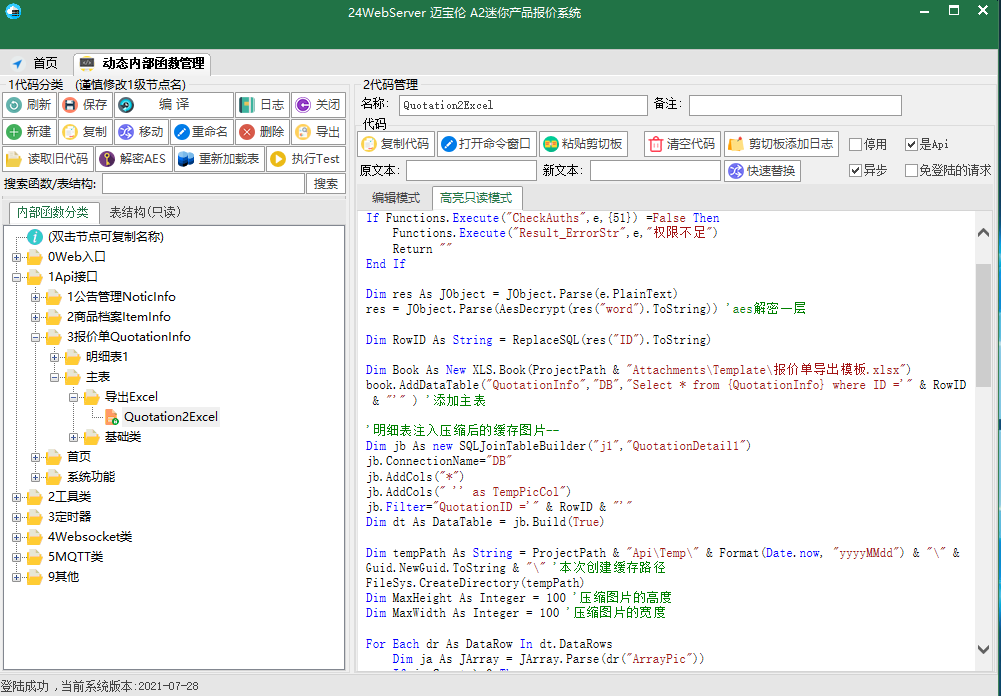This screenshot has width=1001, height=696.
Task: Click the 搜索 search button
Action: pos(326,184)
